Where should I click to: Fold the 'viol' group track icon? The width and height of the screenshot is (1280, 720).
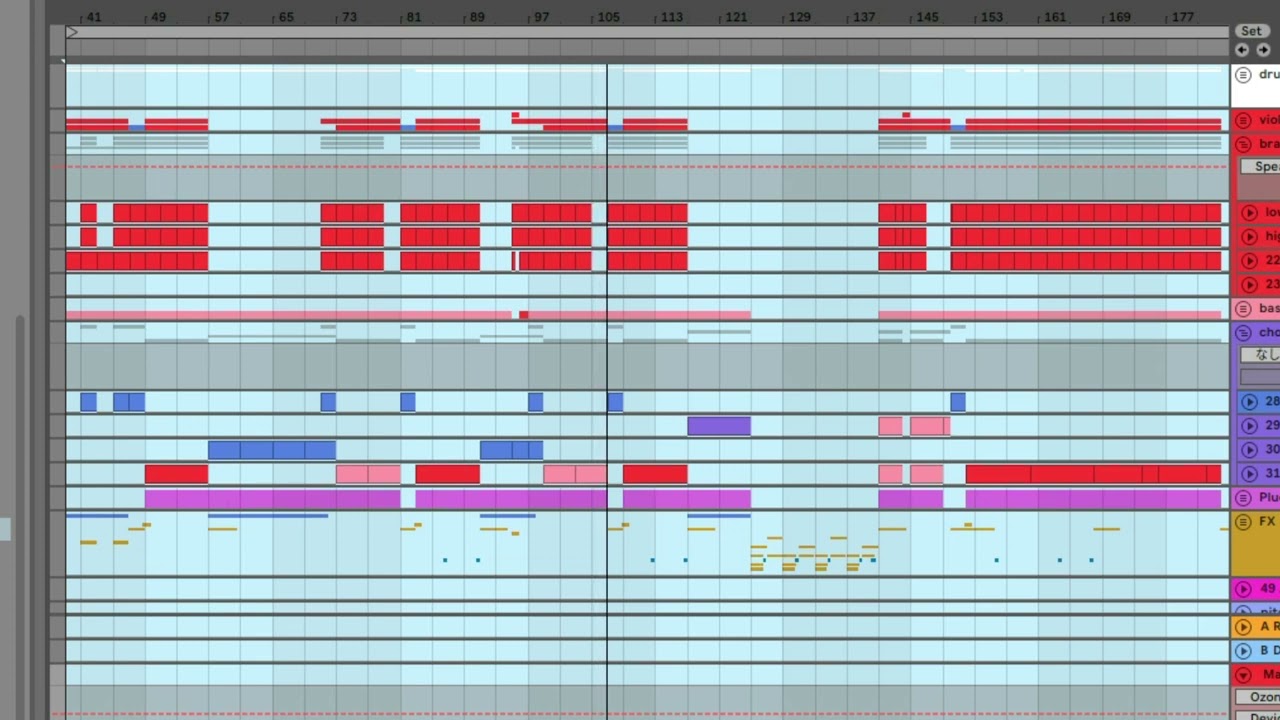1243,120
